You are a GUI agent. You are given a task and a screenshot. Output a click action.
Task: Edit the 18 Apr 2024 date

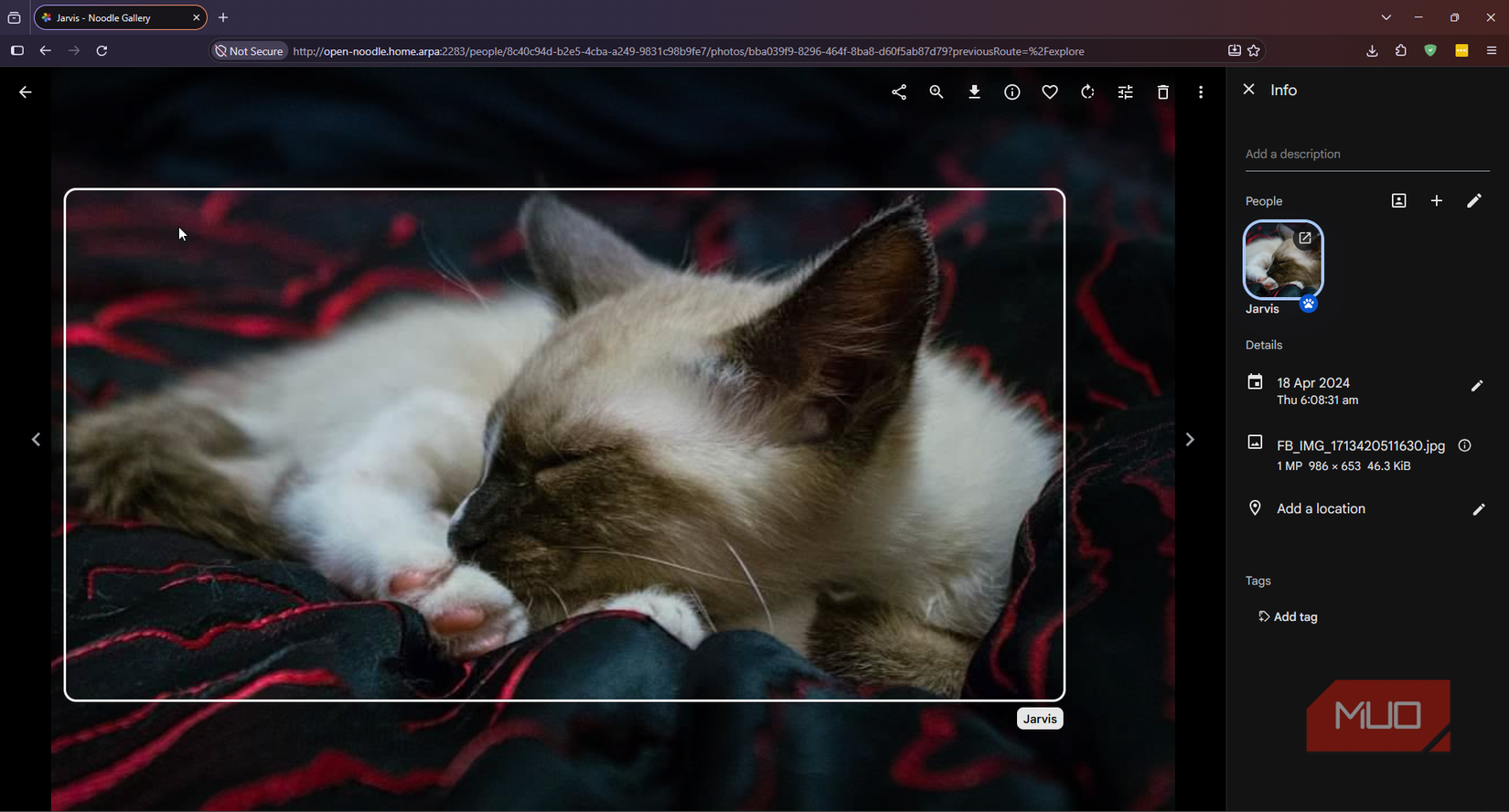(1477, 386)
